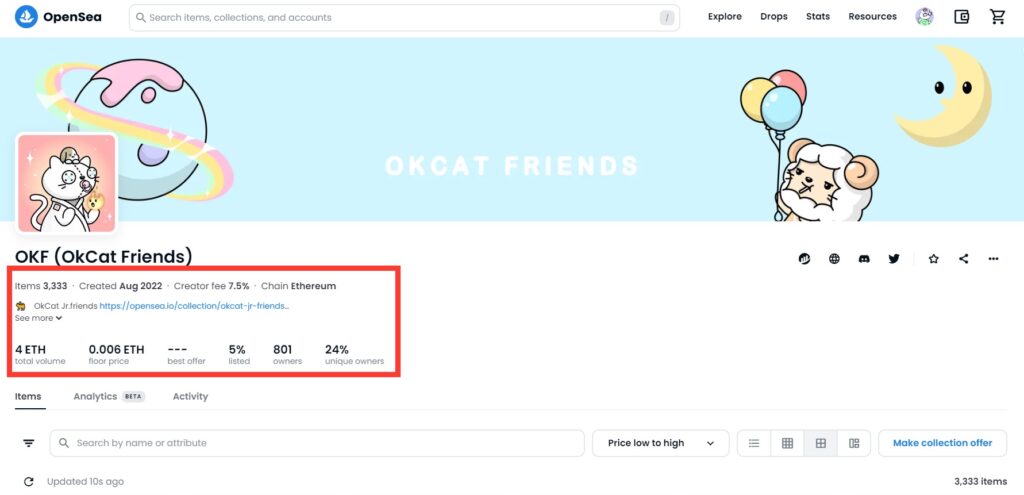This screenshot has height=495, width=1024.
Task: Select the 801 owners stat
Action: pyautogui.click(x=287, y=354)
